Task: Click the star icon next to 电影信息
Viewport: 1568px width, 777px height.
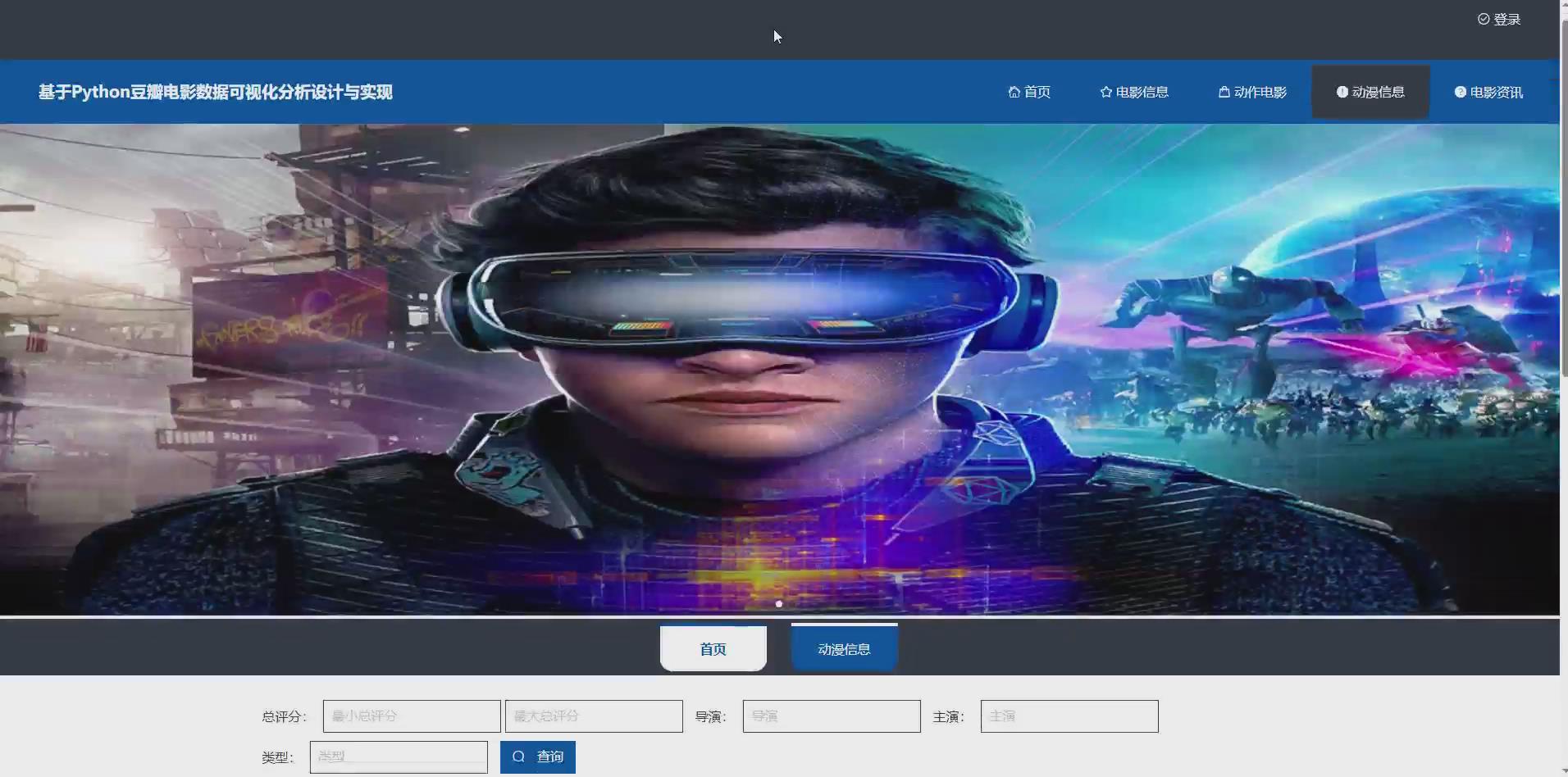Action: point(1104,92)
